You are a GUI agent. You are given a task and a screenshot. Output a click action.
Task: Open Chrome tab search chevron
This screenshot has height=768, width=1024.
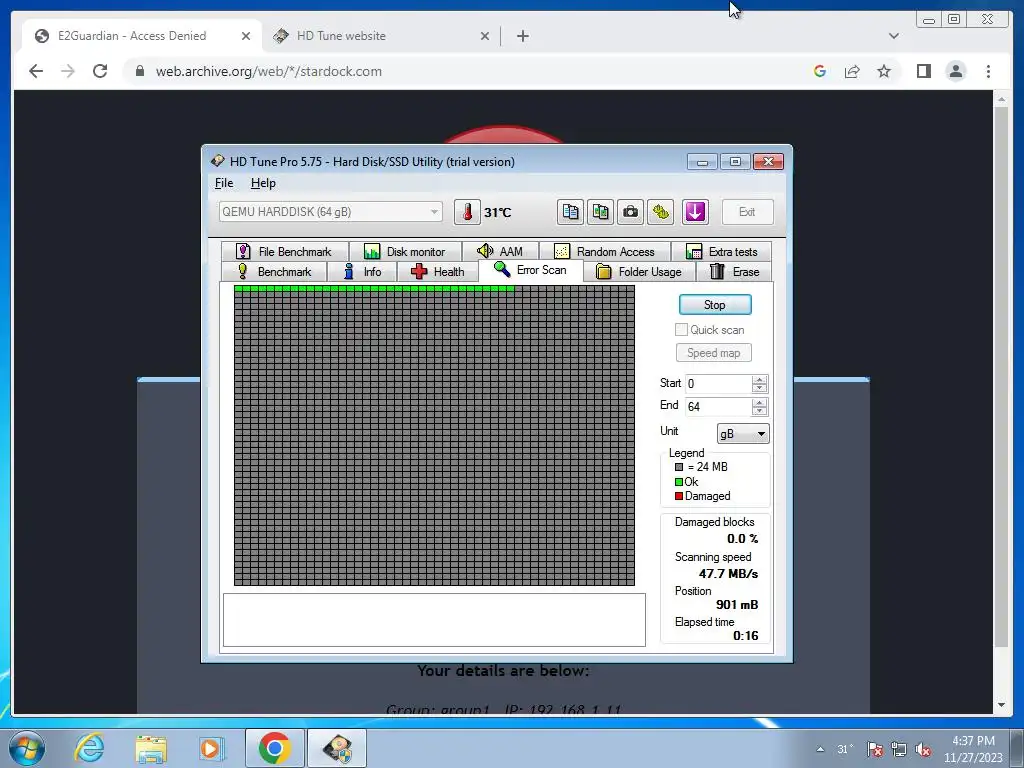click(894, 36)
